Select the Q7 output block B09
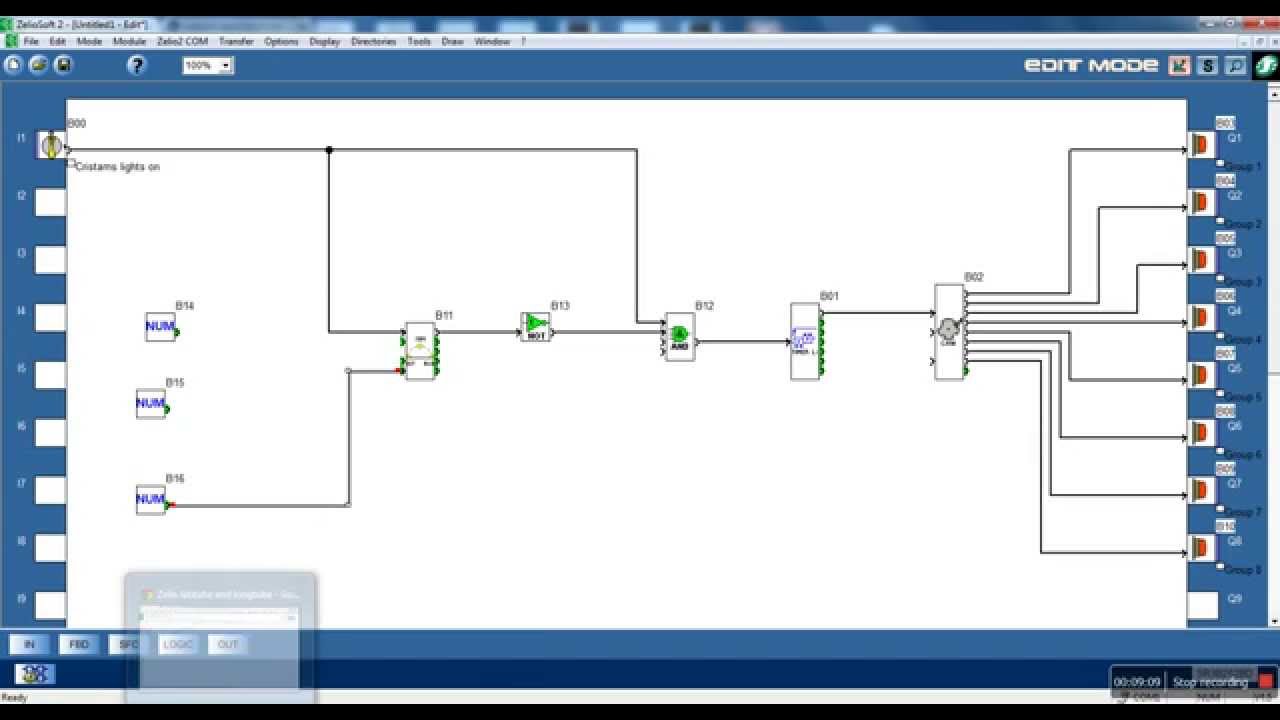Image resolution: width=1280 pixels, height=720 pixels. (x=1201, y=491)
